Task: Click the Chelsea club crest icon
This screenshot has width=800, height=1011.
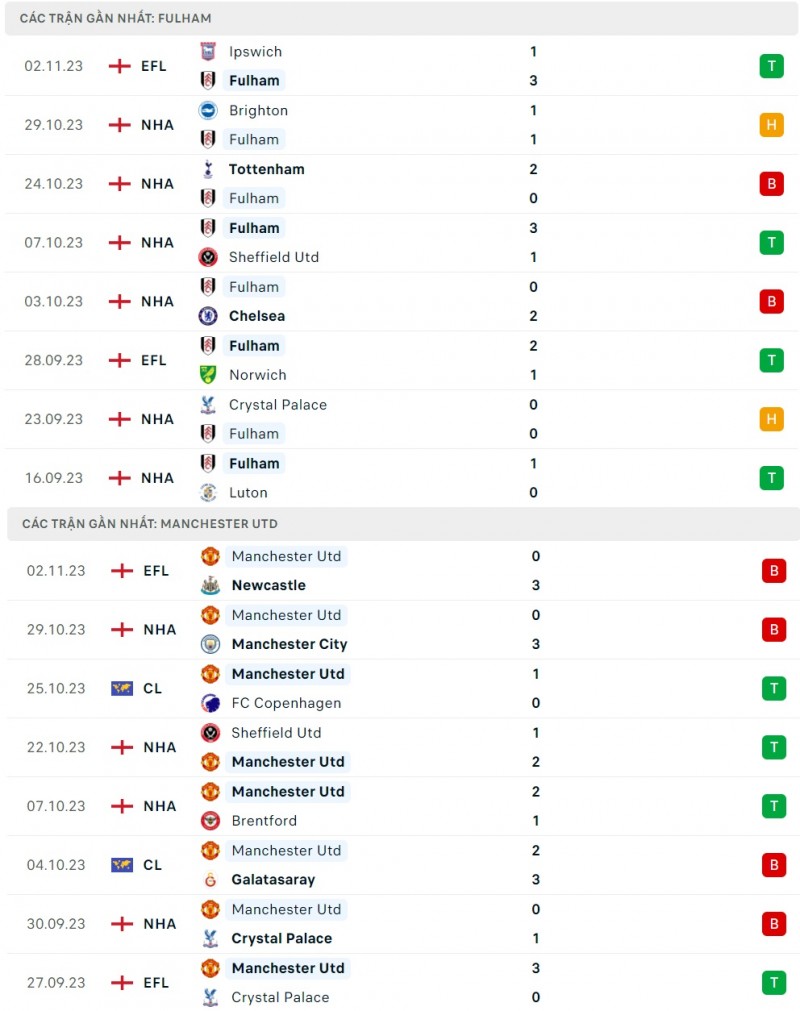Action: click(208, 316)
